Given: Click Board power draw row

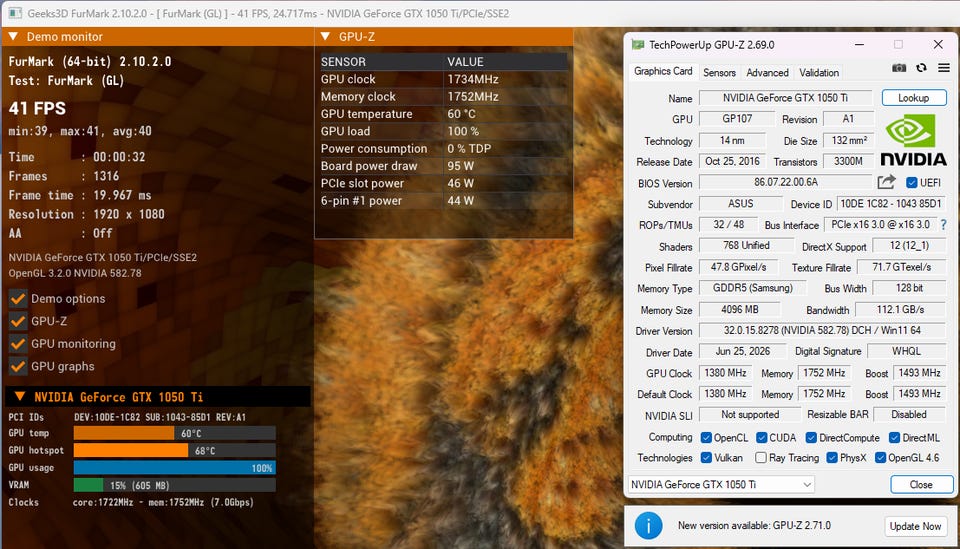Looking at the screenshot, I should (x=444, y=166).
